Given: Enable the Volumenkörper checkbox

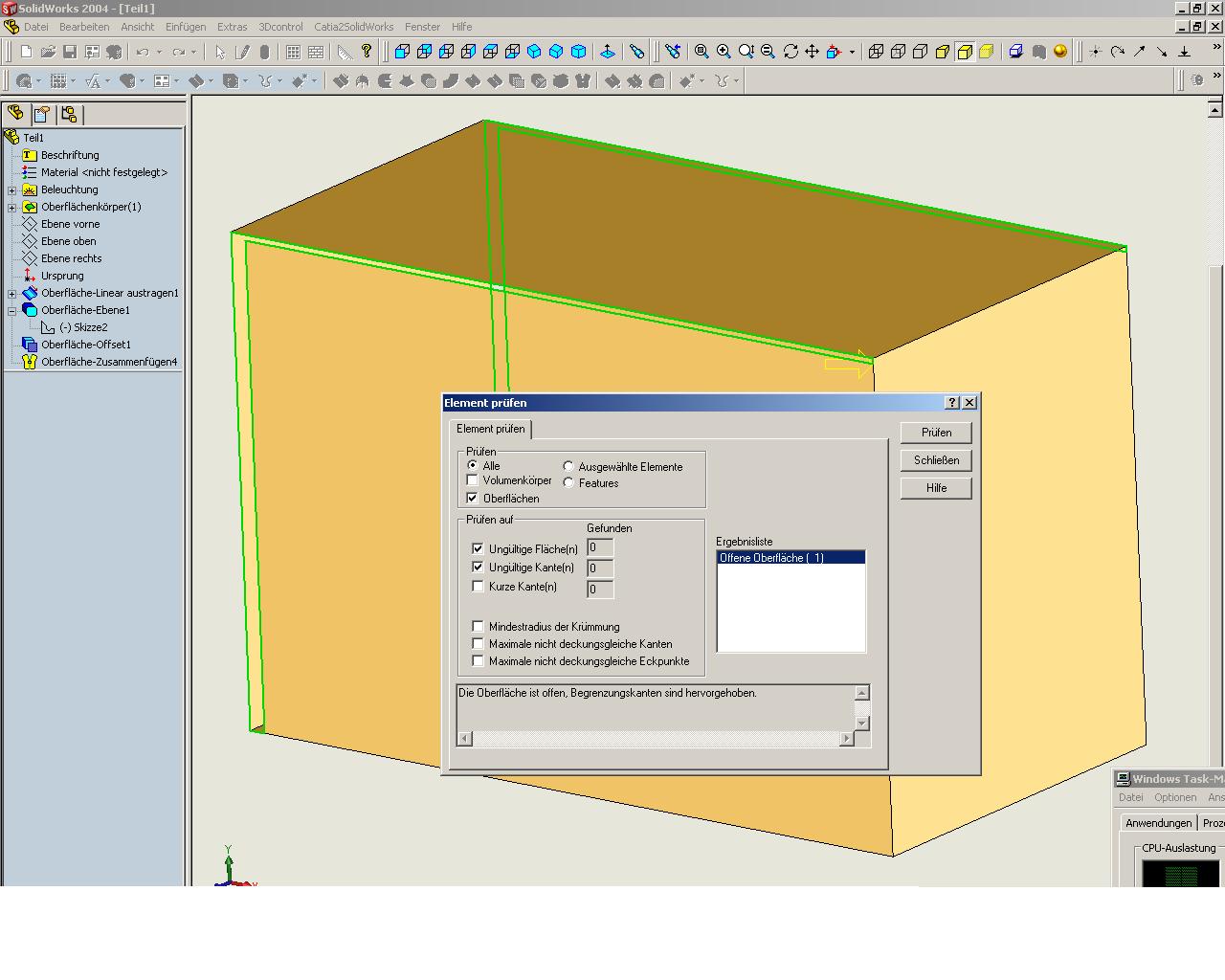Looking at the screenshot, I should coord(473,480).
